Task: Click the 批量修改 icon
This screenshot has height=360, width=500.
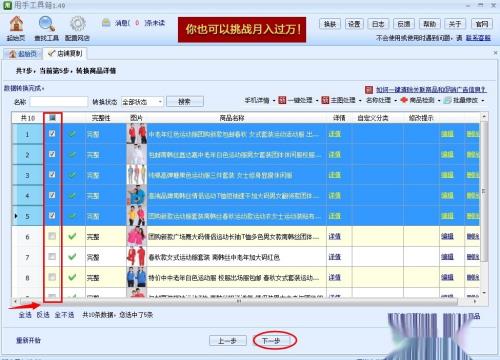Action: 448,100
